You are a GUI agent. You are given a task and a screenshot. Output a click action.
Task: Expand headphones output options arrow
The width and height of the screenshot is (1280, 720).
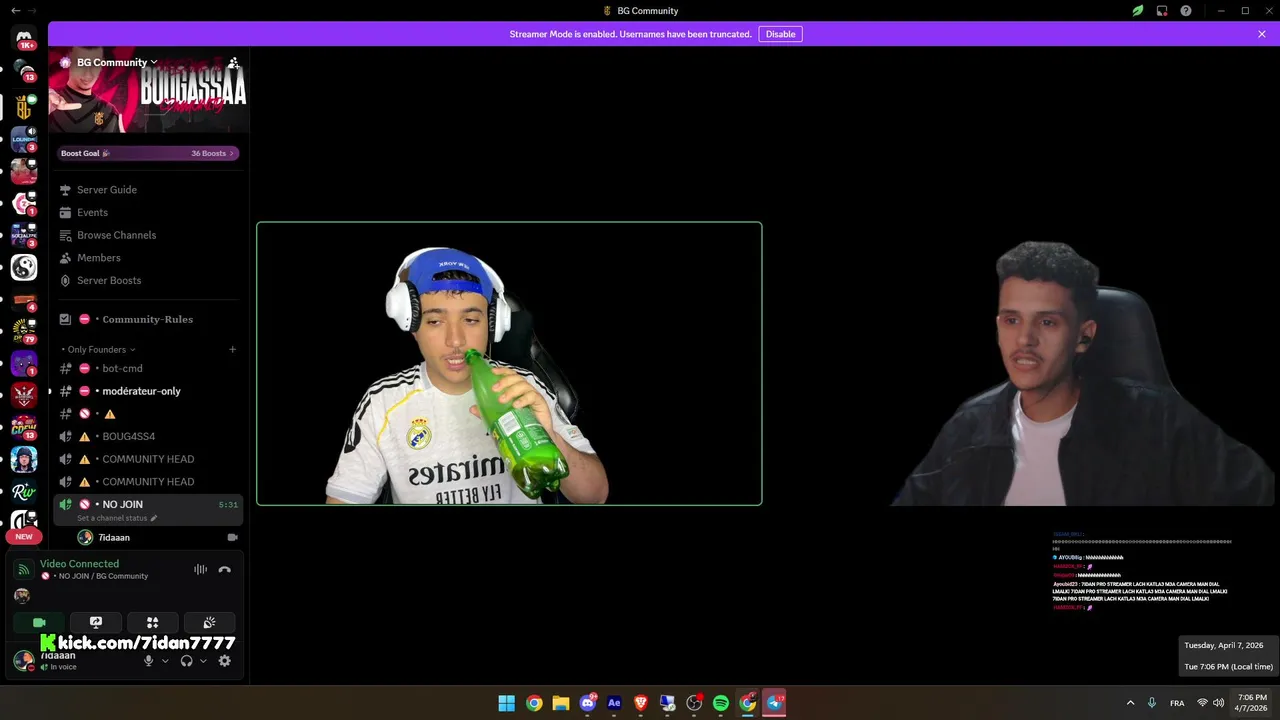click(x=203, y=660)
